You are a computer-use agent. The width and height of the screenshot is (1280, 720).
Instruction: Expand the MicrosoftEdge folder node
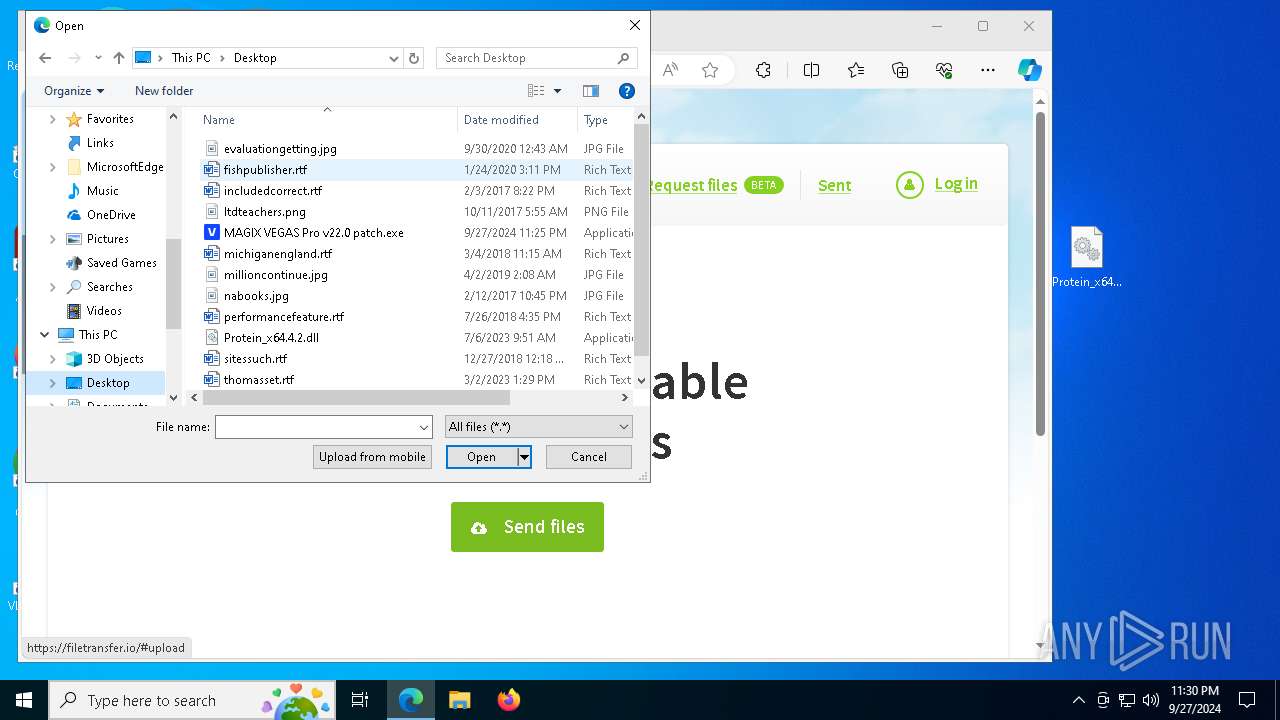coord(52,167)
